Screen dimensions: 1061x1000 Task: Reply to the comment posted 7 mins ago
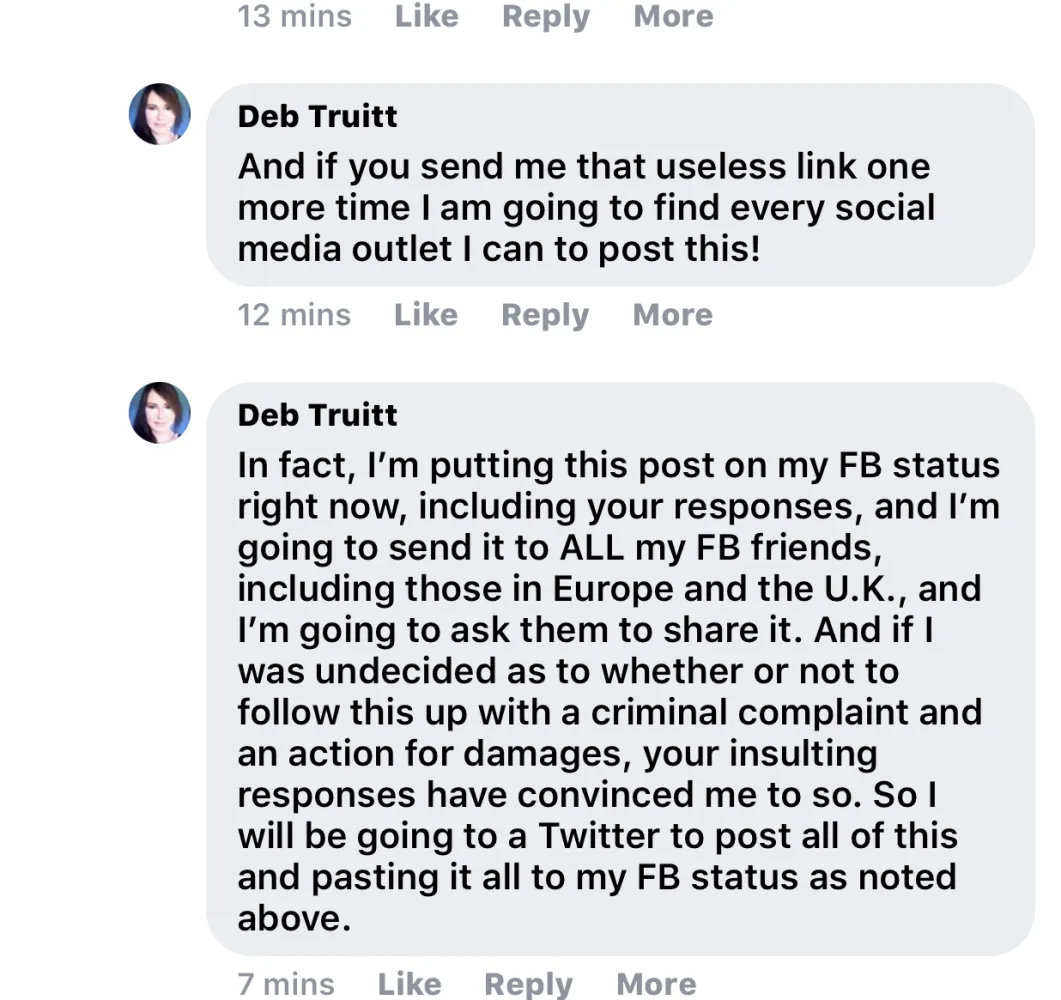[x=528, y=984]
